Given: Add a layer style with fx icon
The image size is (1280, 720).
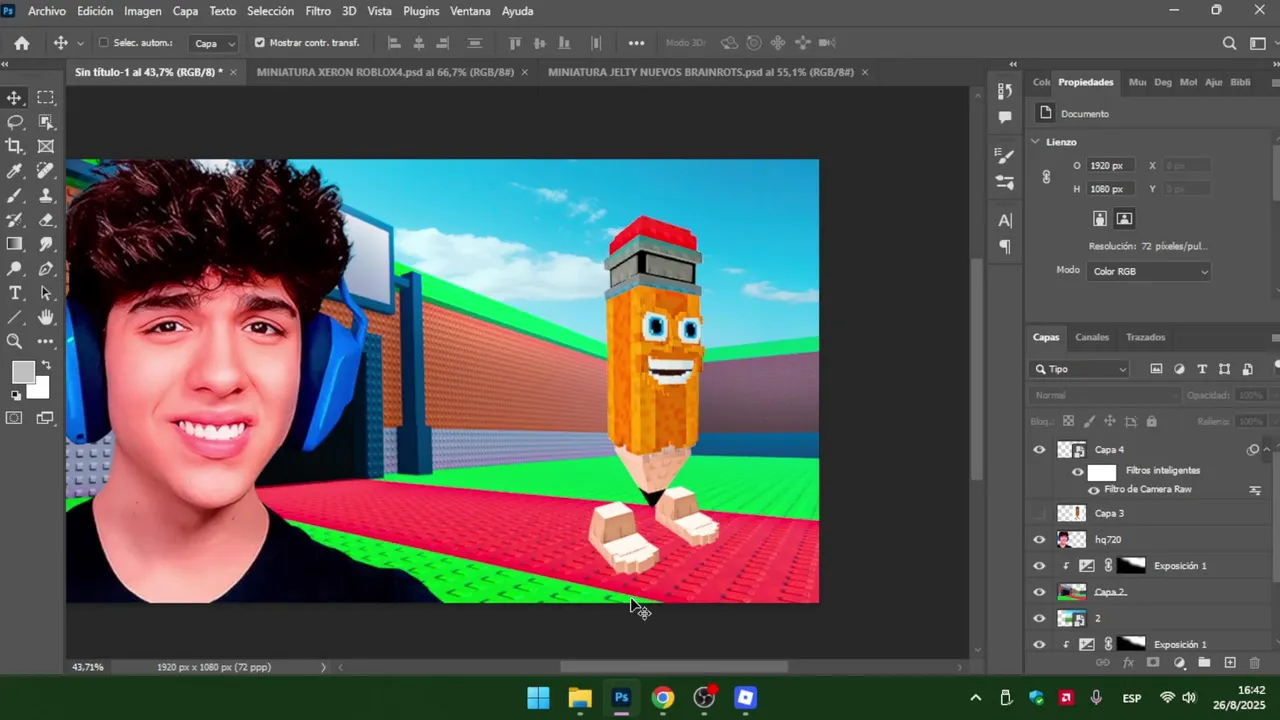Looking at the screenshot, I should click(x=1128, y=663).
